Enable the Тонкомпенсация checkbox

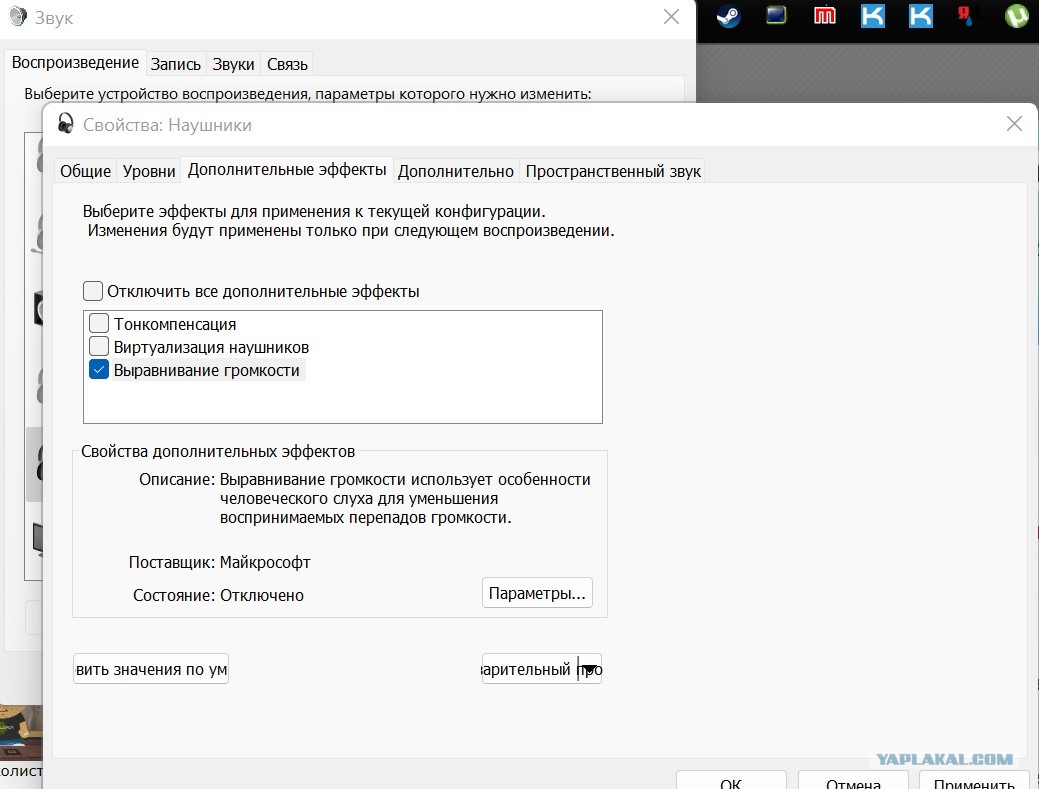pyautogui.click(x=99, y=323)
